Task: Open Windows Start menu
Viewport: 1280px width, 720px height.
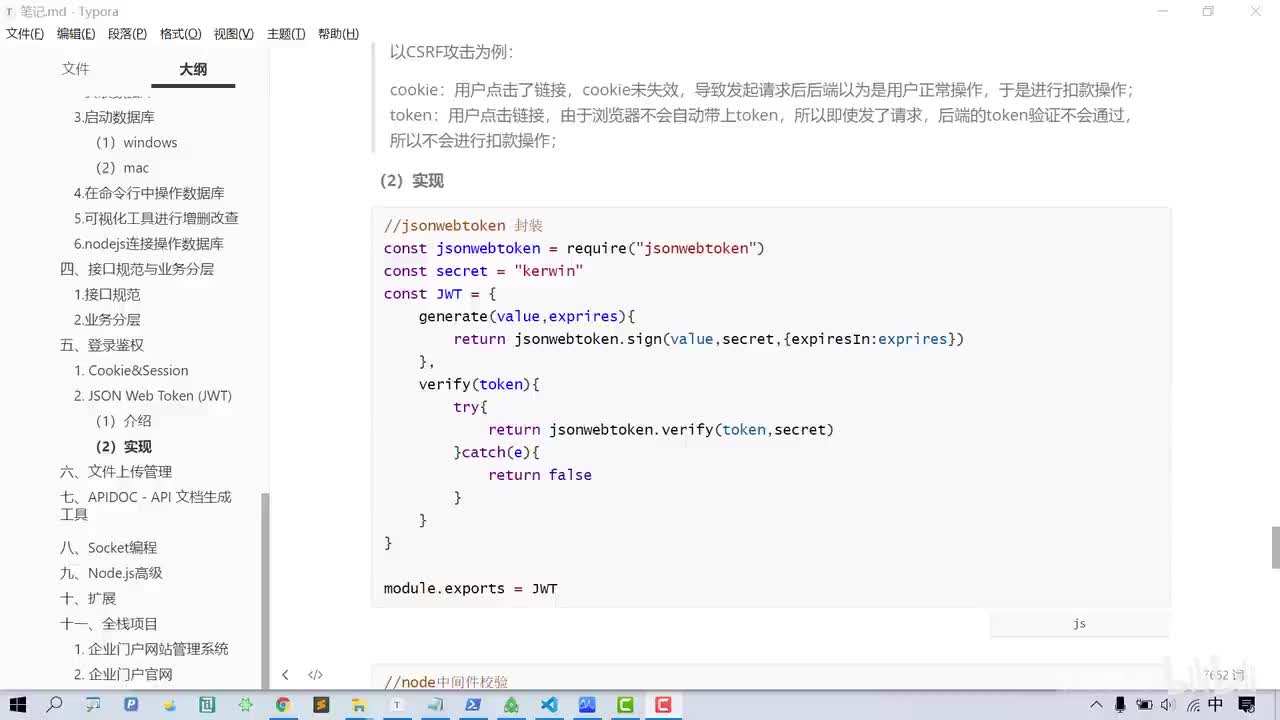Action: pyautogui.click(x=17, y=705)
